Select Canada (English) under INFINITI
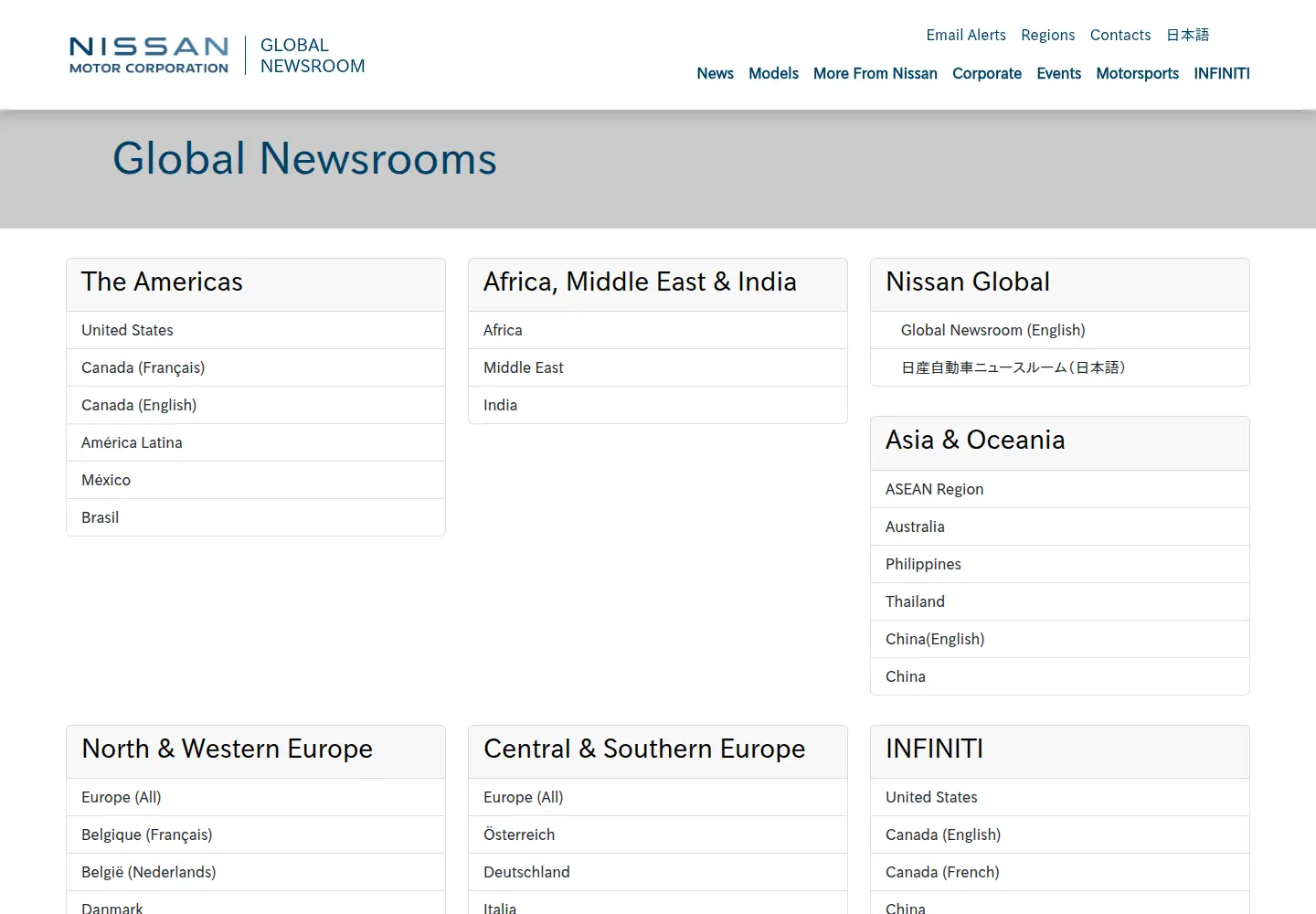Image resolution: width=1316 pixels, height=914 pixels. [x=1060, y=834]
